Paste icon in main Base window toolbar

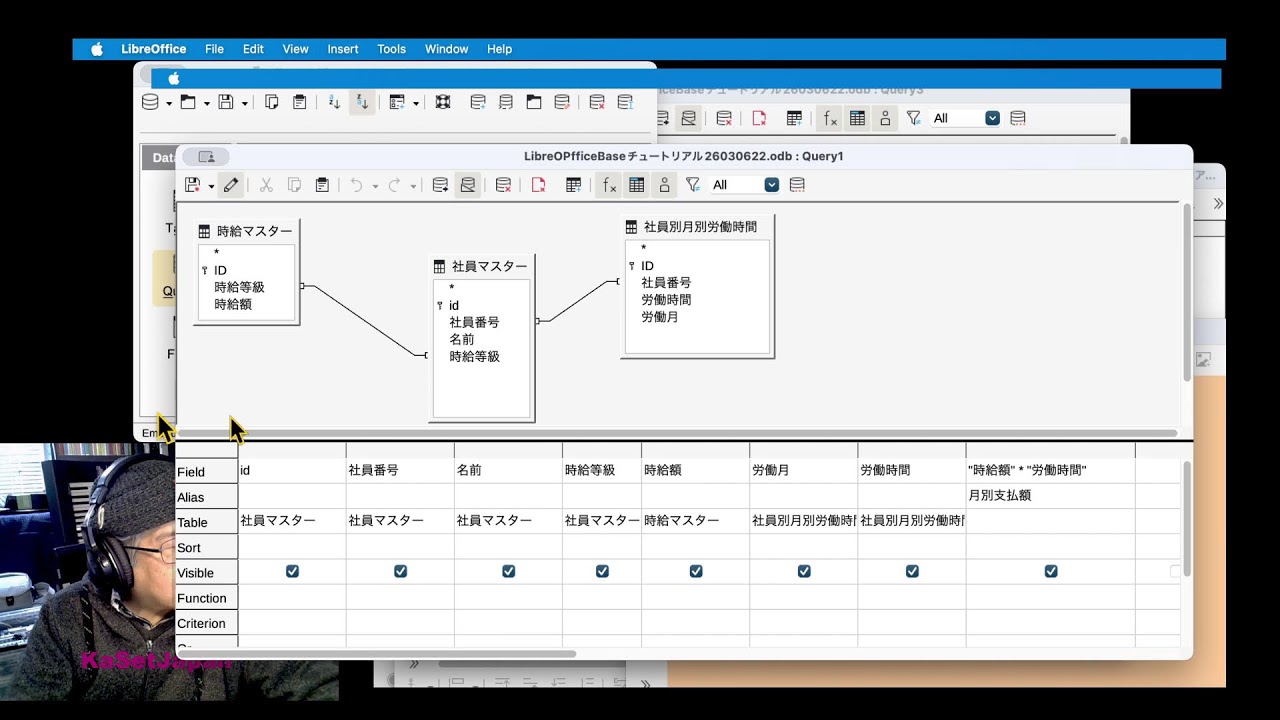299,102
